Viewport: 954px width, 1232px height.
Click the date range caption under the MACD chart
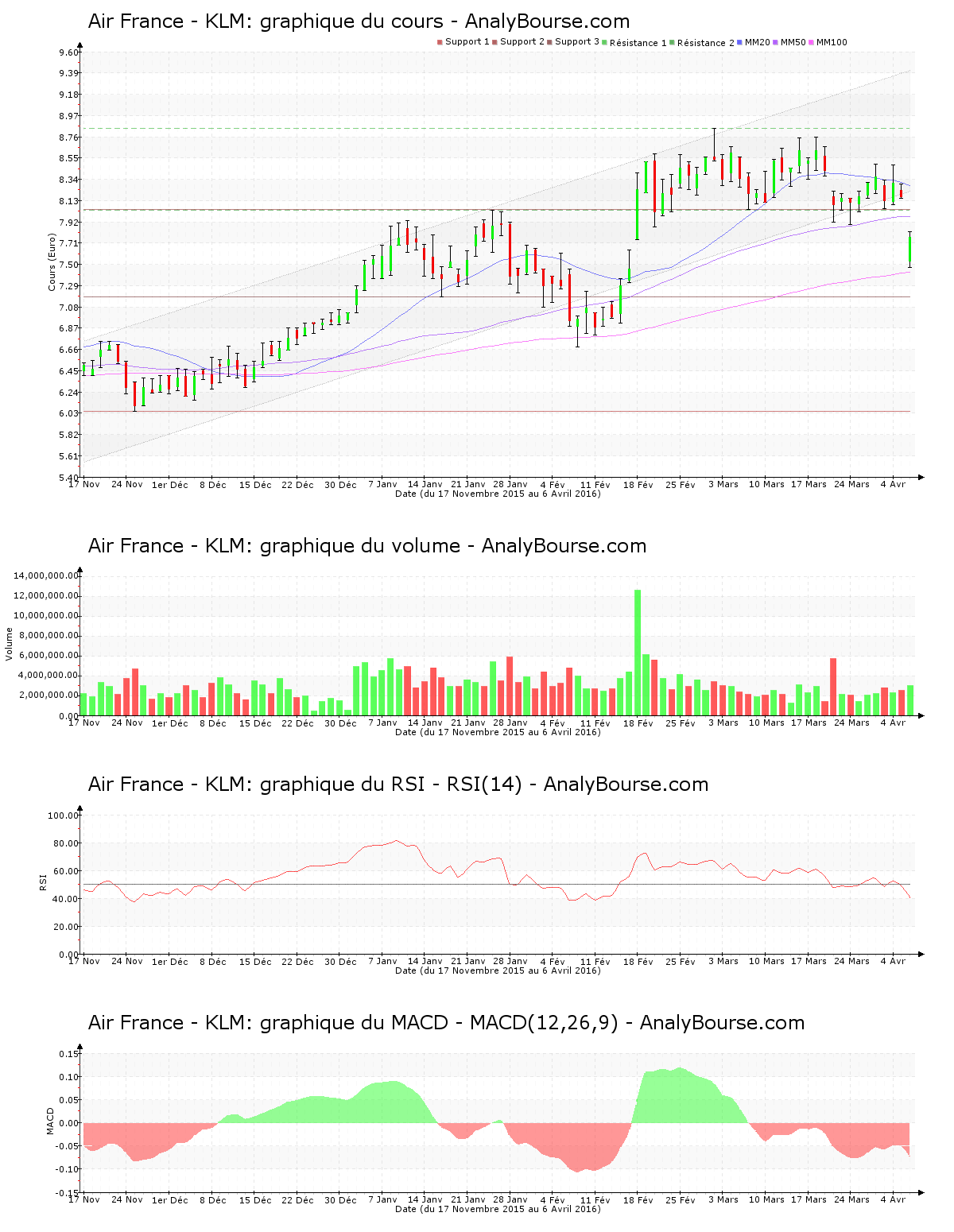(x=498, y=1209)
